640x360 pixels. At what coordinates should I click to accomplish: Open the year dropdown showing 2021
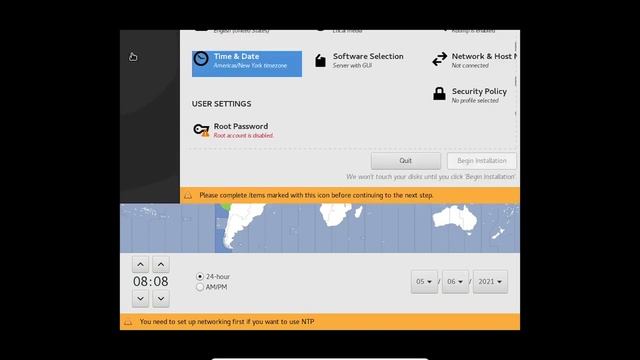point(490,282)
